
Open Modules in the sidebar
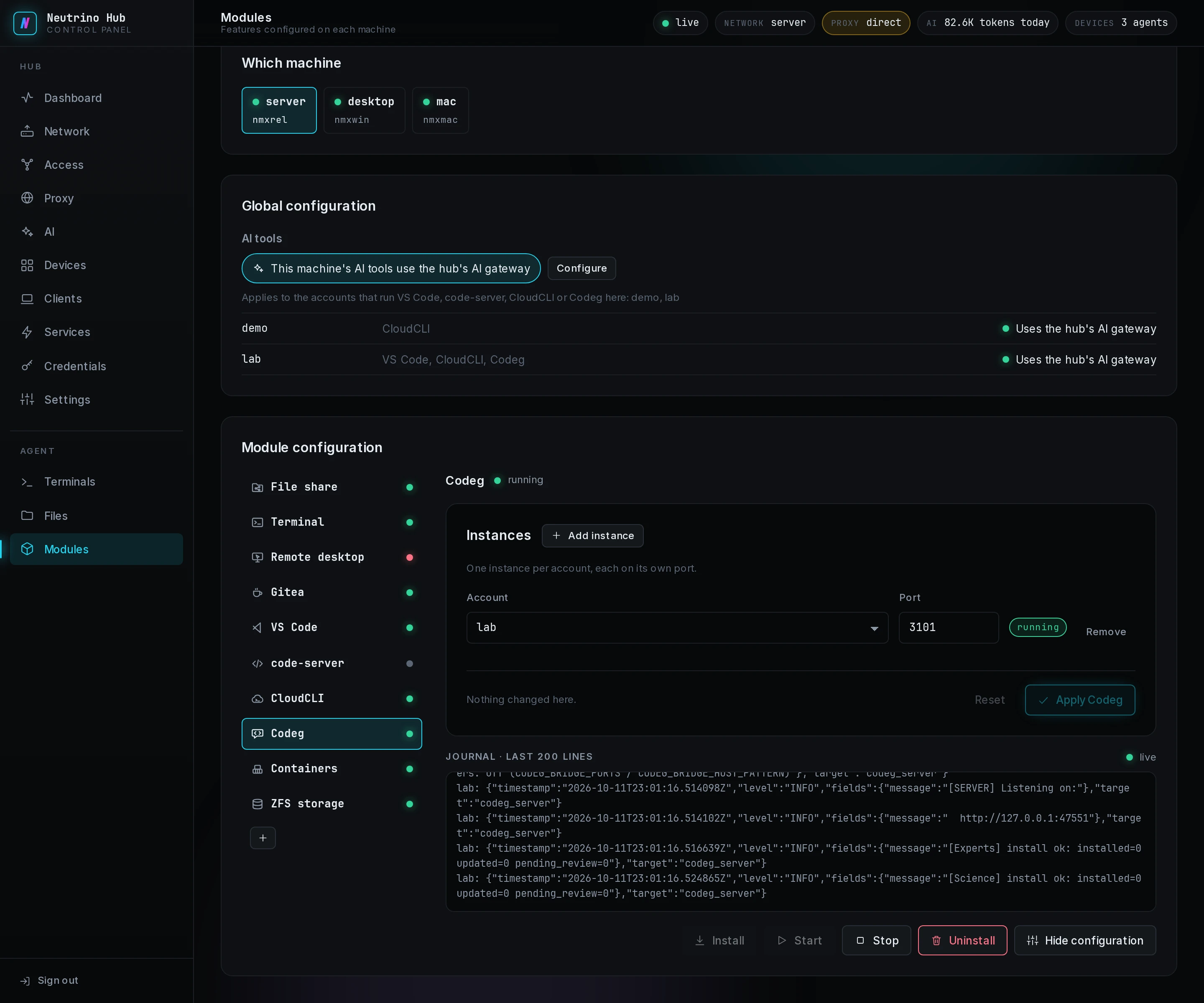[x=96, y=549]
